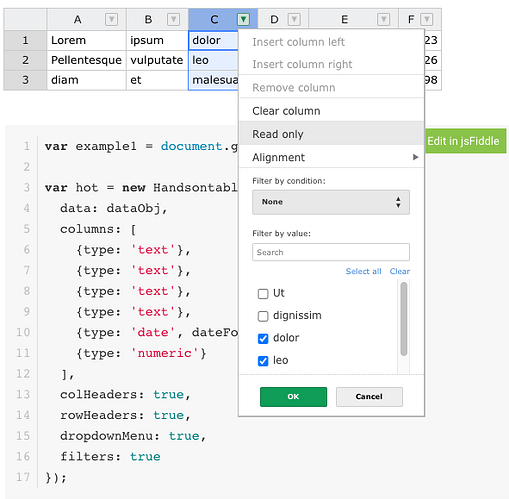Select Clear column option
The image size is (509, 499).
point(332,111)
